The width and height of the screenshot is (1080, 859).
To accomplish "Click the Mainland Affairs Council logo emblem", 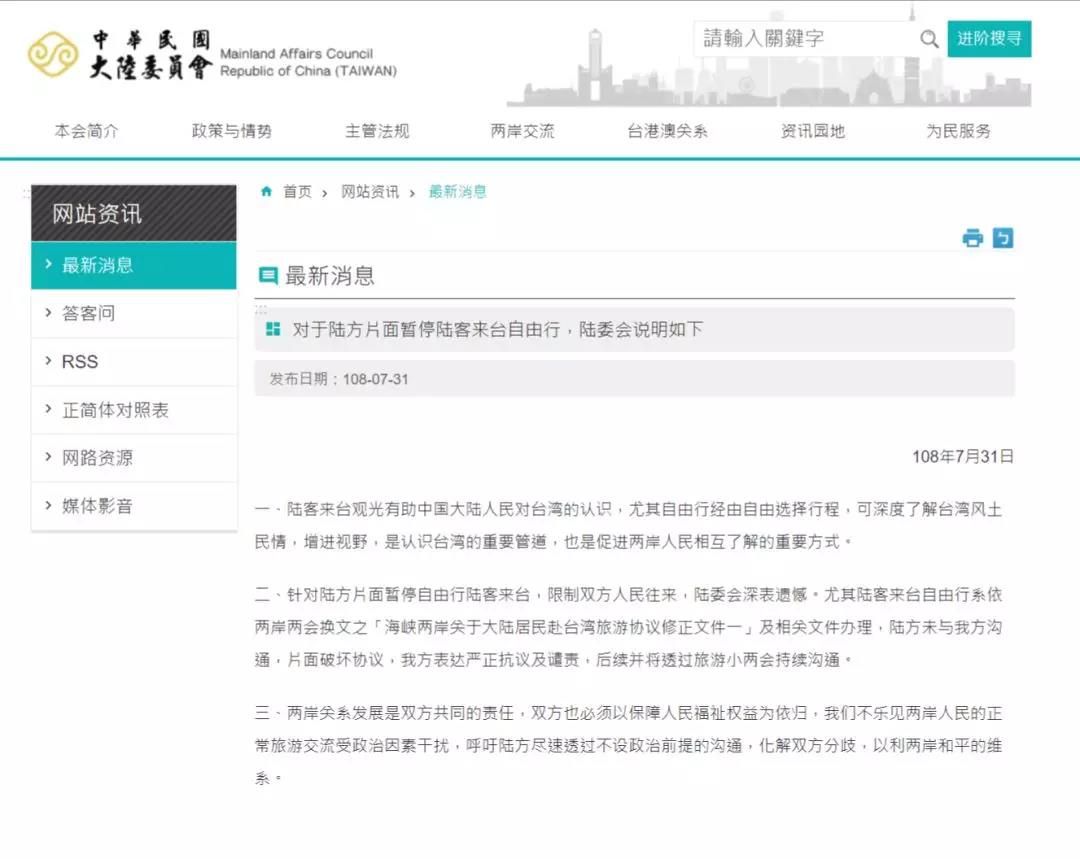I will 52,54.
